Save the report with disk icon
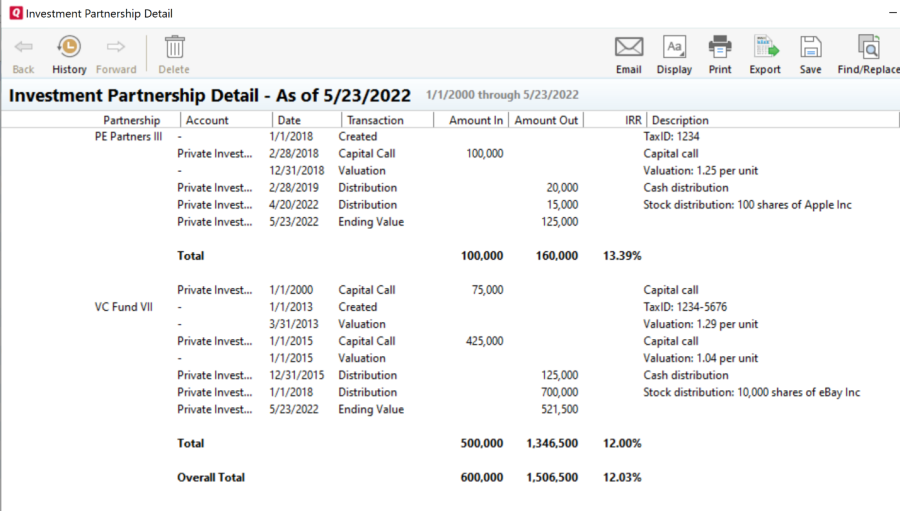Image resolution: width=900 pixels, height=511 pixels. [810, 47]
